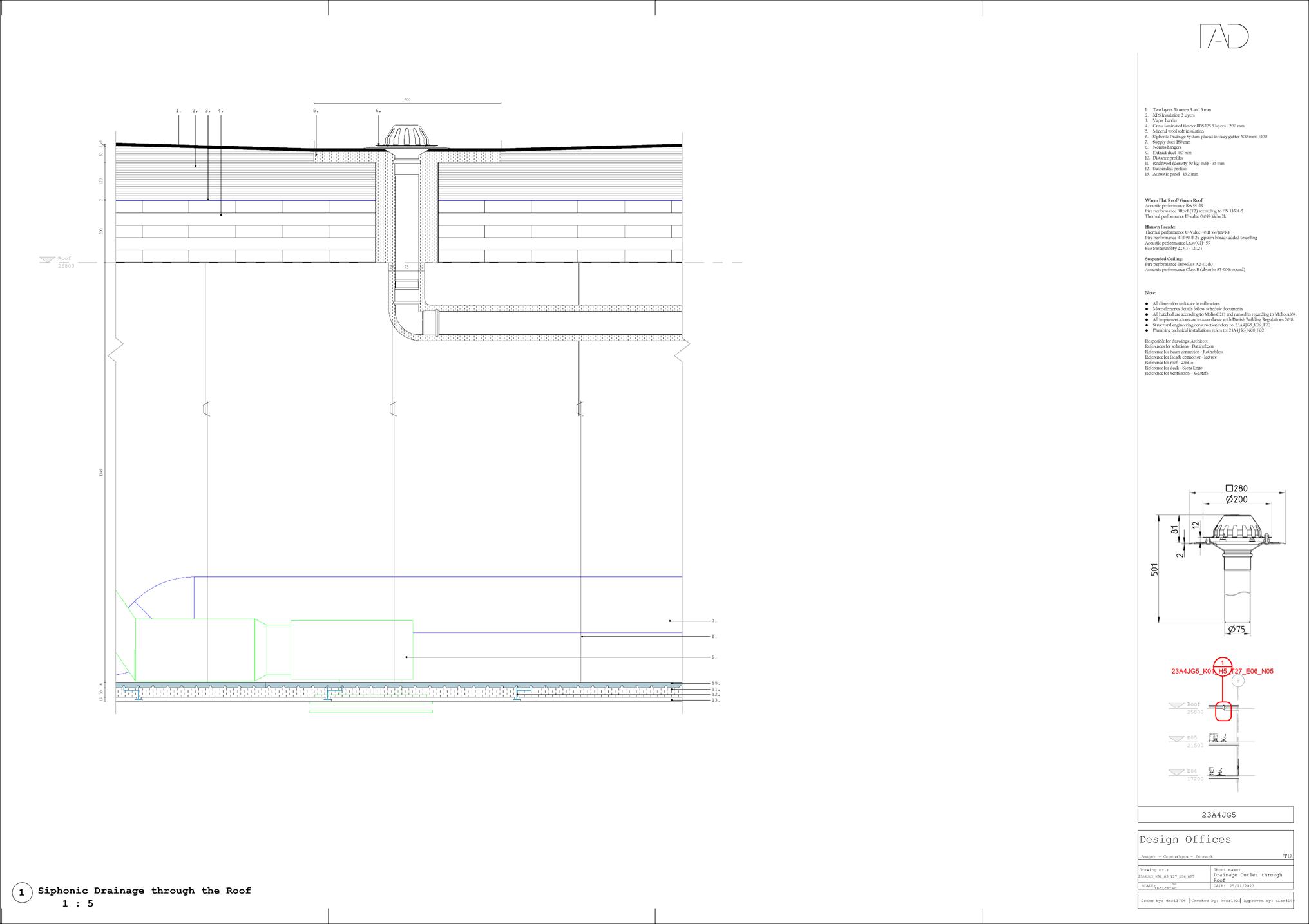This screenshot has height=924, width=1309.
Task: Click leader label 7 for supply duct
Action: (x=714, y=621)
